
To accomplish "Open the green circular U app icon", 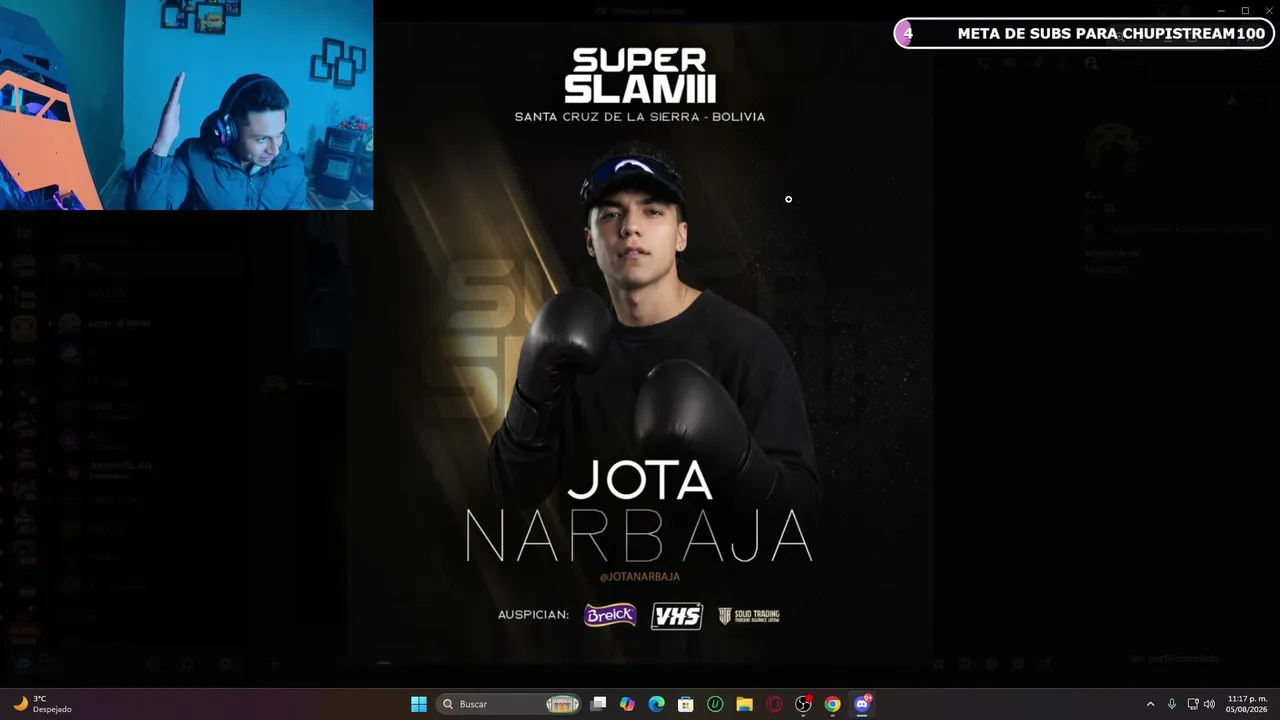I will 715,704.
